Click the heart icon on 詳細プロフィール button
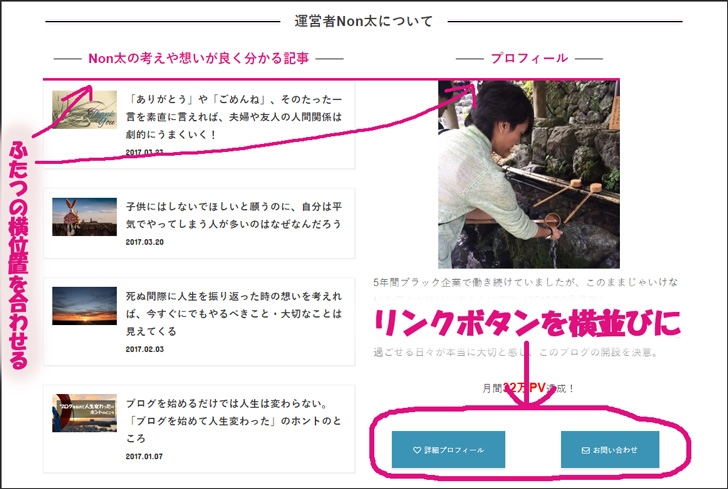 point(415,450)
